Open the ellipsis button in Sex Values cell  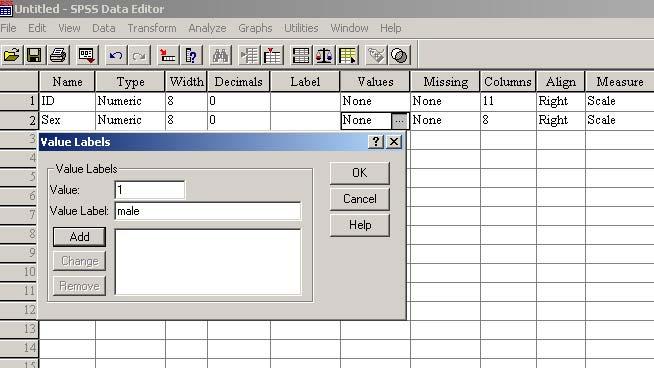(400, 121)
